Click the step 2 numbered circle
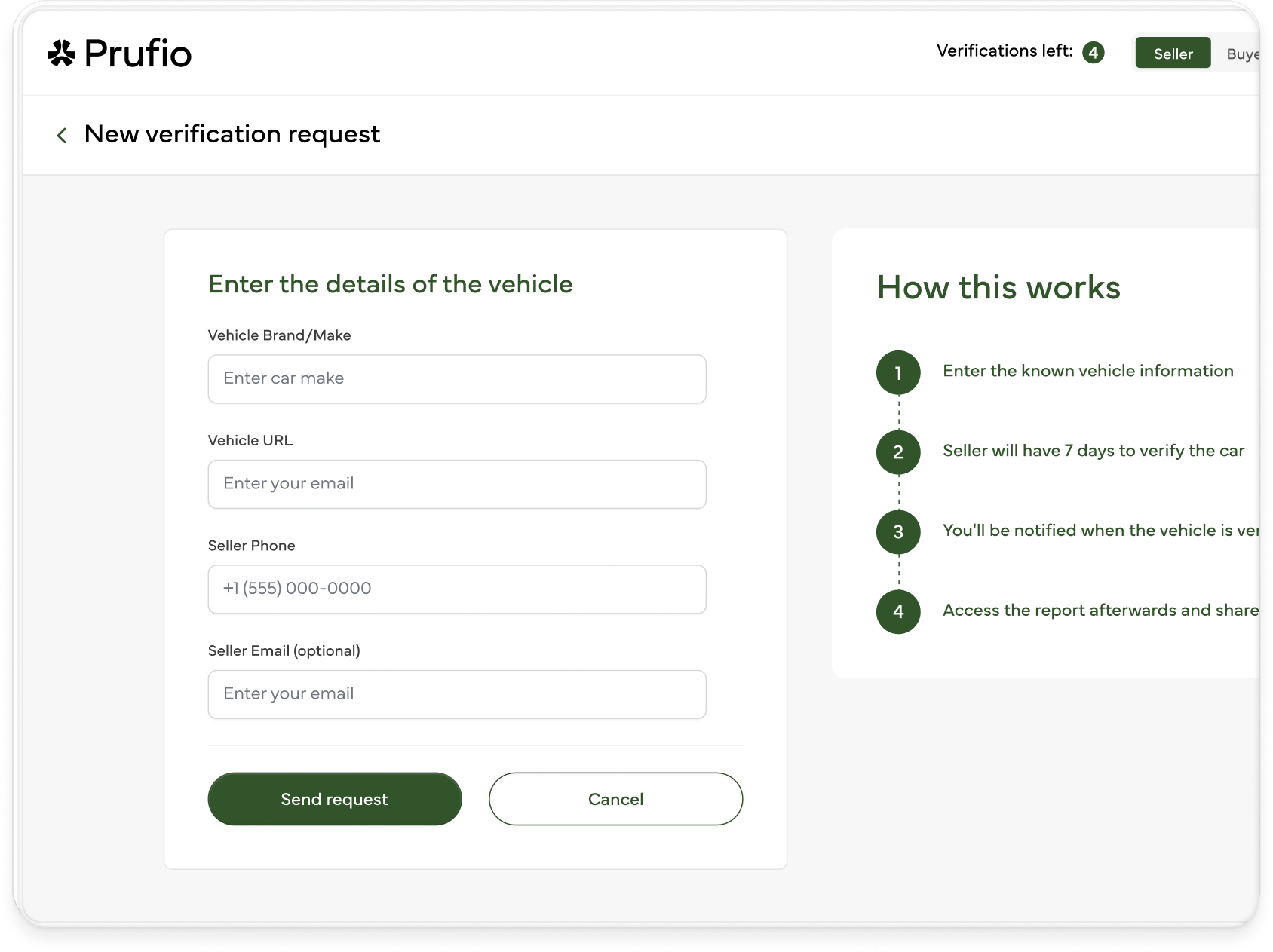Viewport: 1273px width, 952px height. pos(897,452)
